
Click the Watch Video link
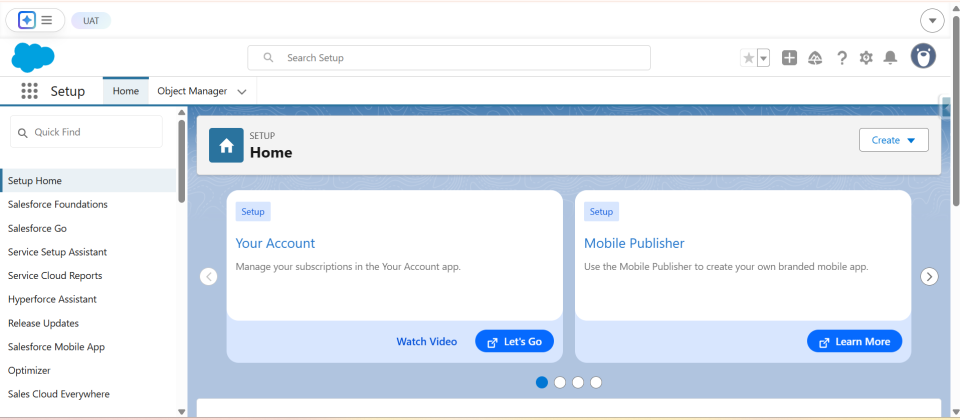click(x=427, y=342)
